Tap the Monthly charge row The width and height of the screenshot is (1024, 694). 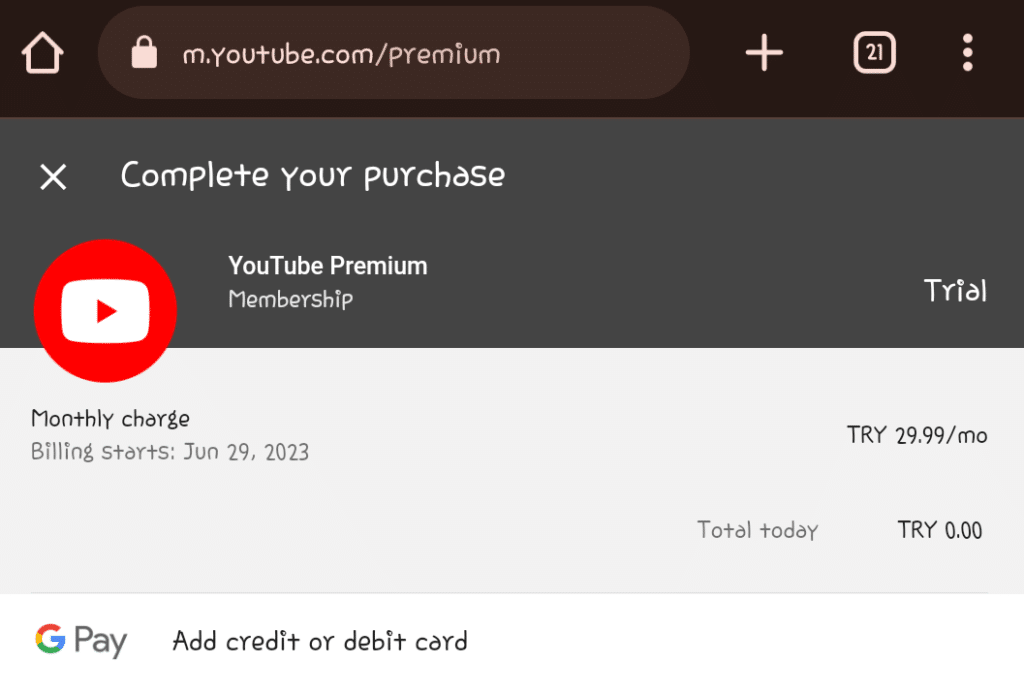click(110, 419)
